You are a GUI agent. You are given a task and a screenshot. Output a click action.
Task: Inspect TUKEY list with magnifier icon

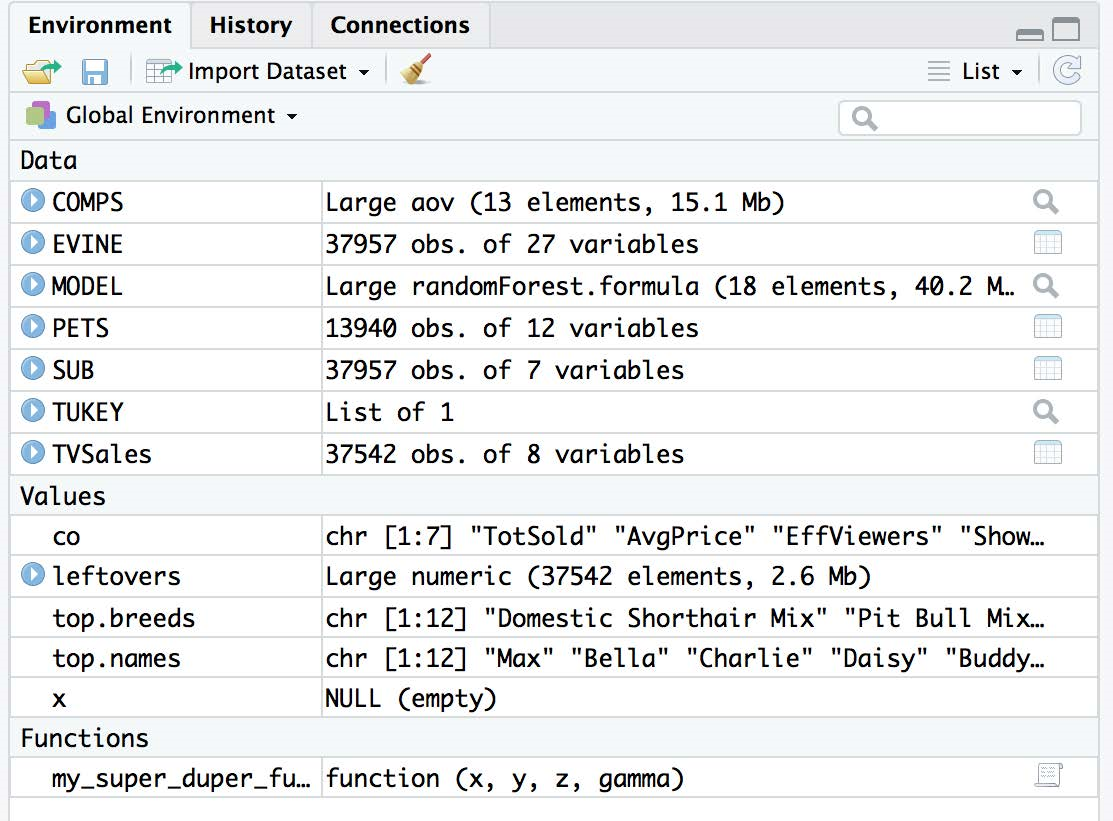(x=1046, y=411)
